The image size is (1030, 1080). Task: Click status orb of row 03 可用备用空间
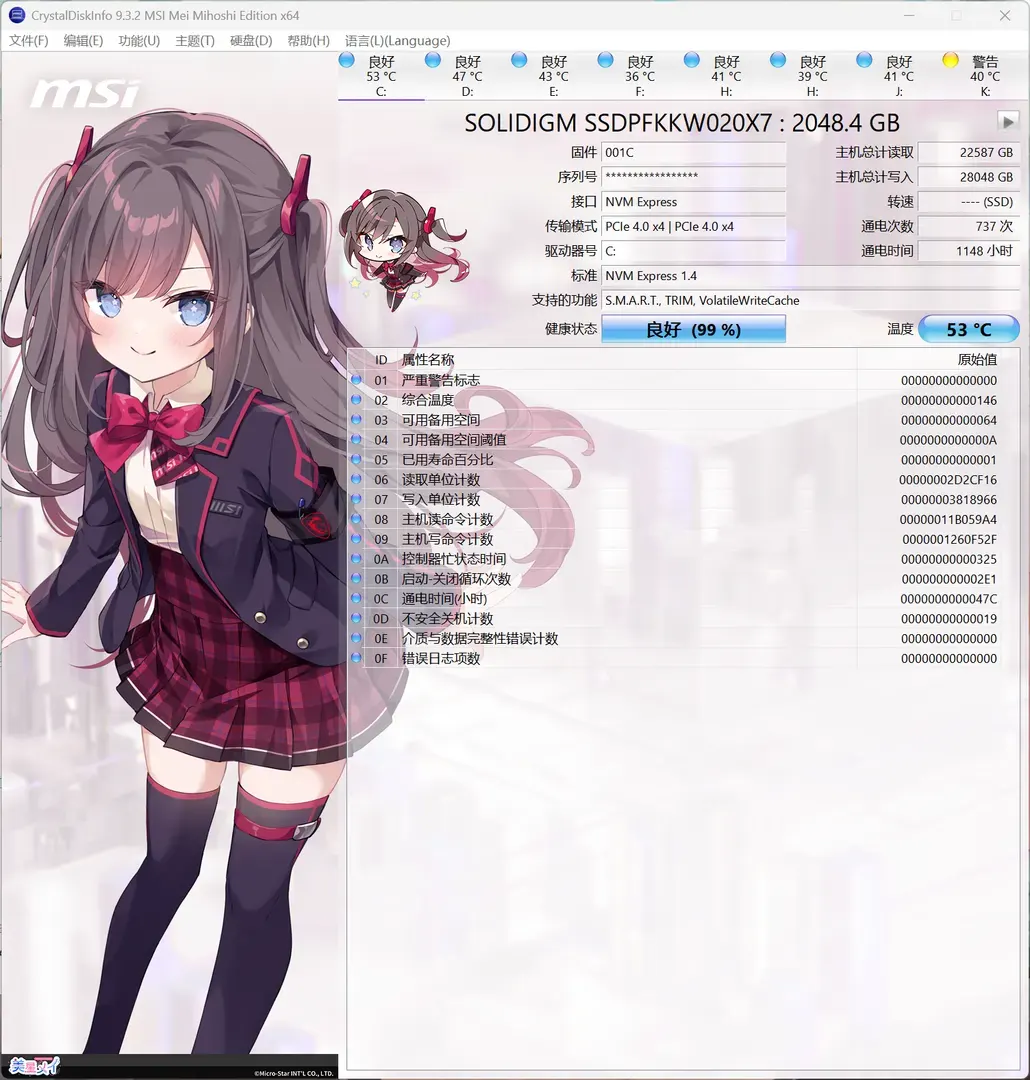pyautogui.click(x=356, y=419)
